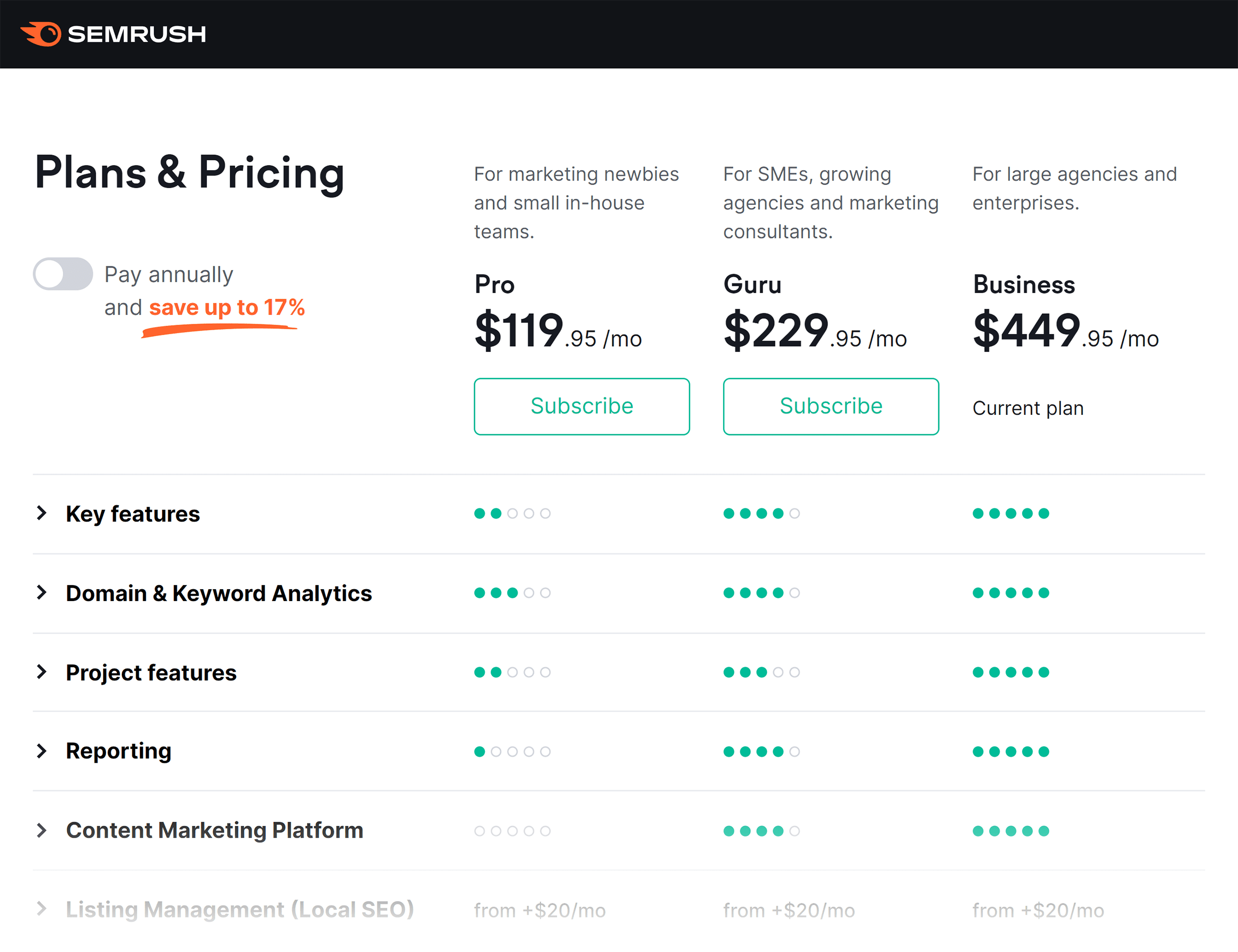Select the Pro plan pricing tier
1238x952 pixels.
point(582,406)
